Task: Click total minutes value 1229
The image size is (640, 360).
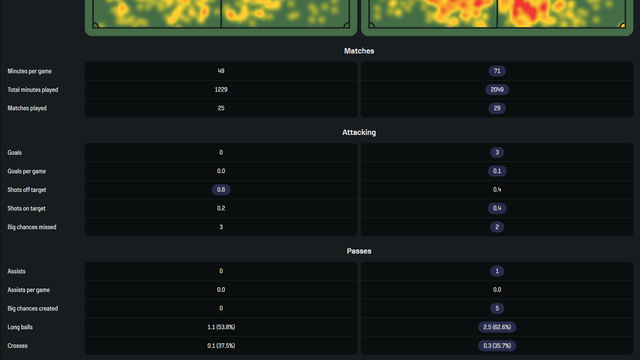Action: point(221,90)
